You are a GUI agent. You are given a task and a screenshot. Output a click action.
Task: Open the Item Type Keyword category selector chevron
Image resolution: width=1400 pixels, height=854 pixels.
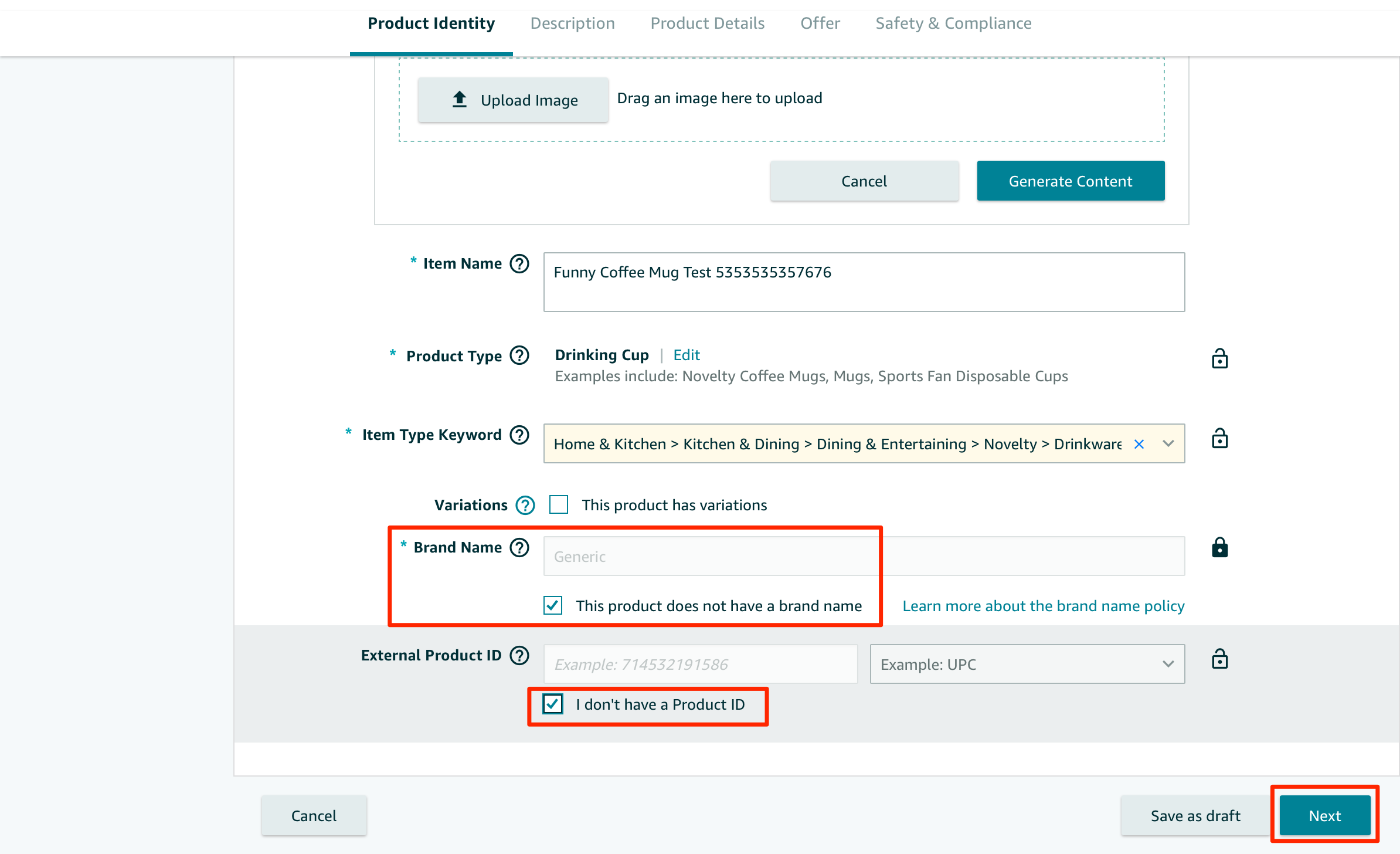(x=1167, y=444)
